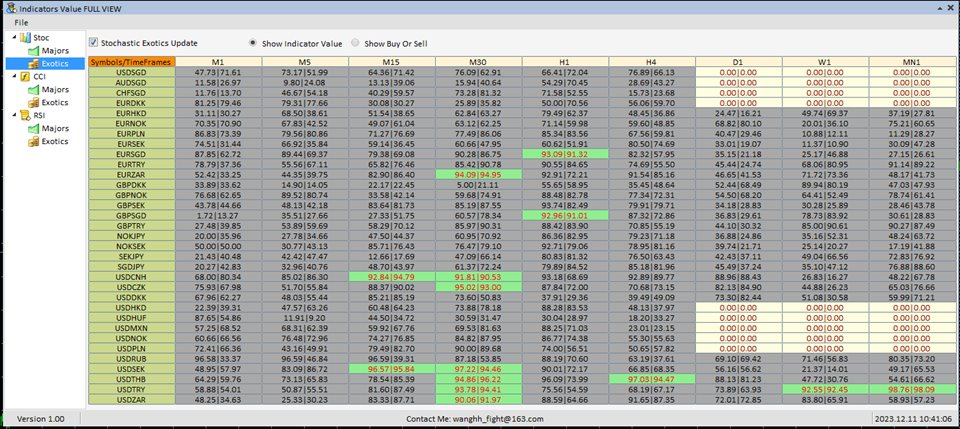This screenshot has width=960, height=429.
Task: Click the RSI icon in tree
Action: [x=25, y=116]
